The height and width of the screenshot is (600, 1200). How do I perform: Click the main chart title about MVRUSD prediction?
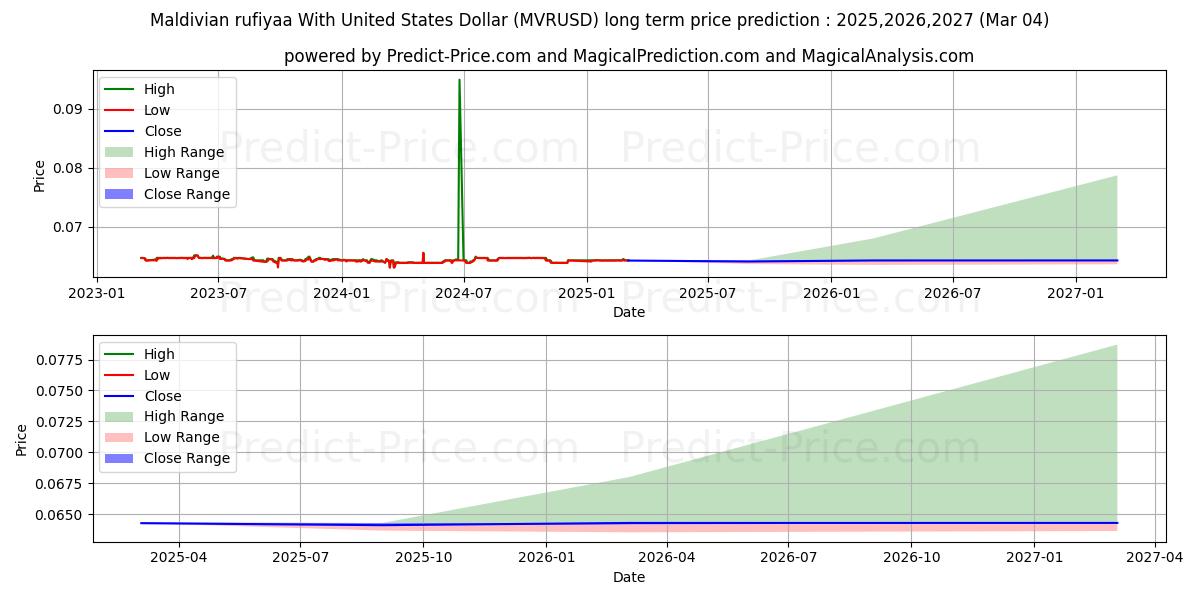(599, 20)
